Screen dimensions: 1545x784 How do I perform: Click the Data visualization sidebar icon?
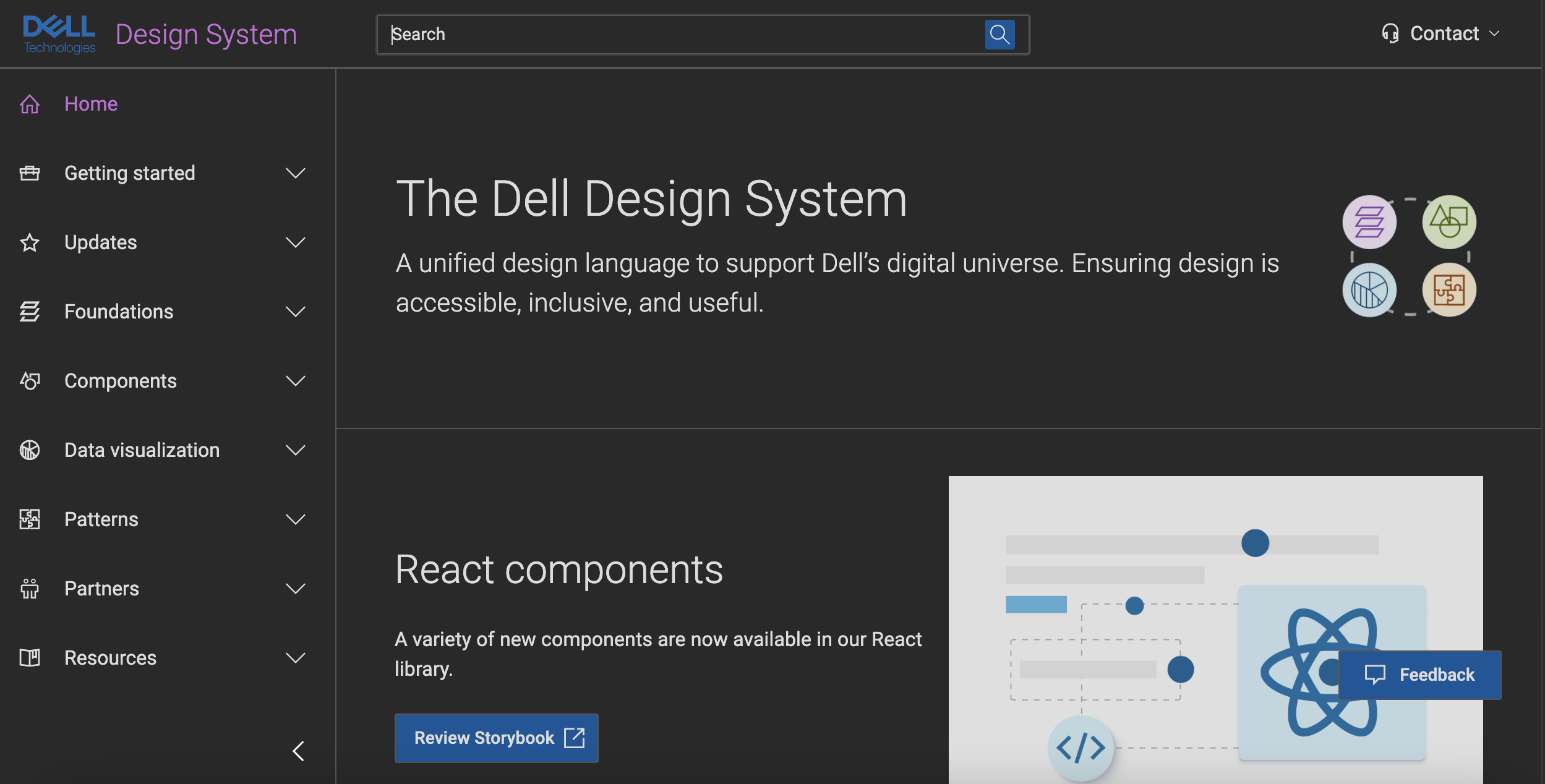(x=30, y=450)
